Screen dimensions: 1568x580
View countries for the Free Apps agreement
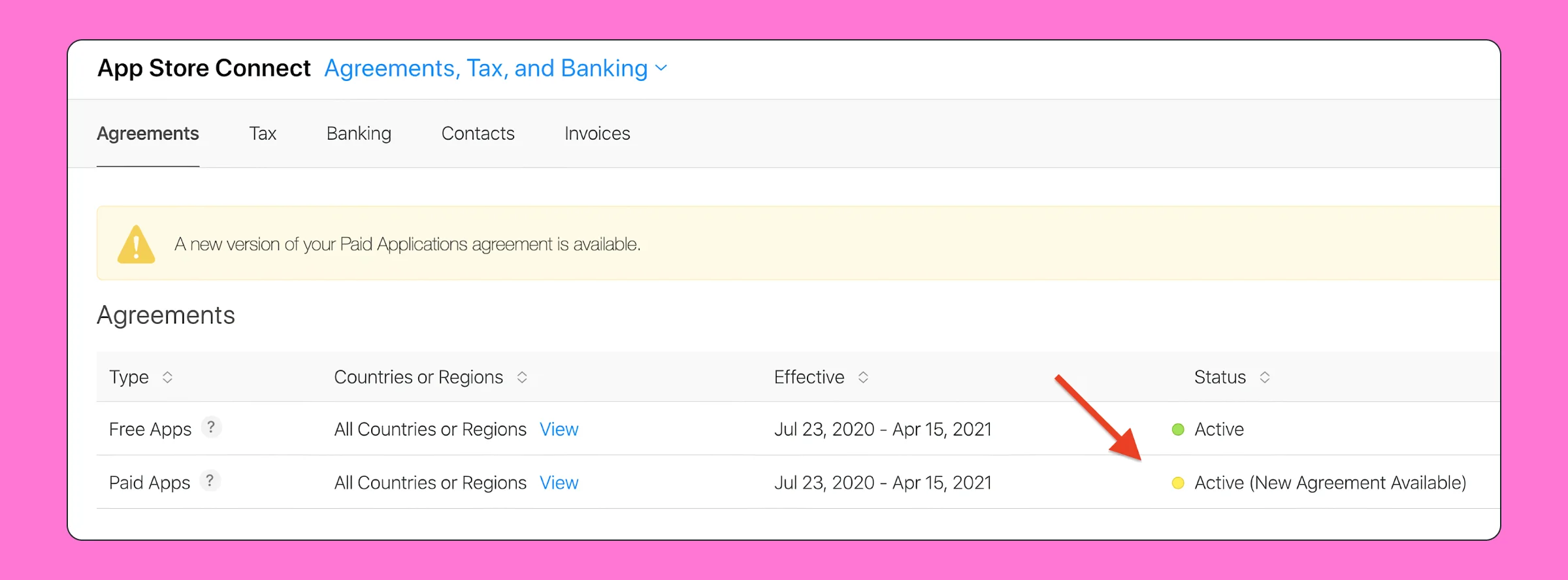click(x=559, y=430)
